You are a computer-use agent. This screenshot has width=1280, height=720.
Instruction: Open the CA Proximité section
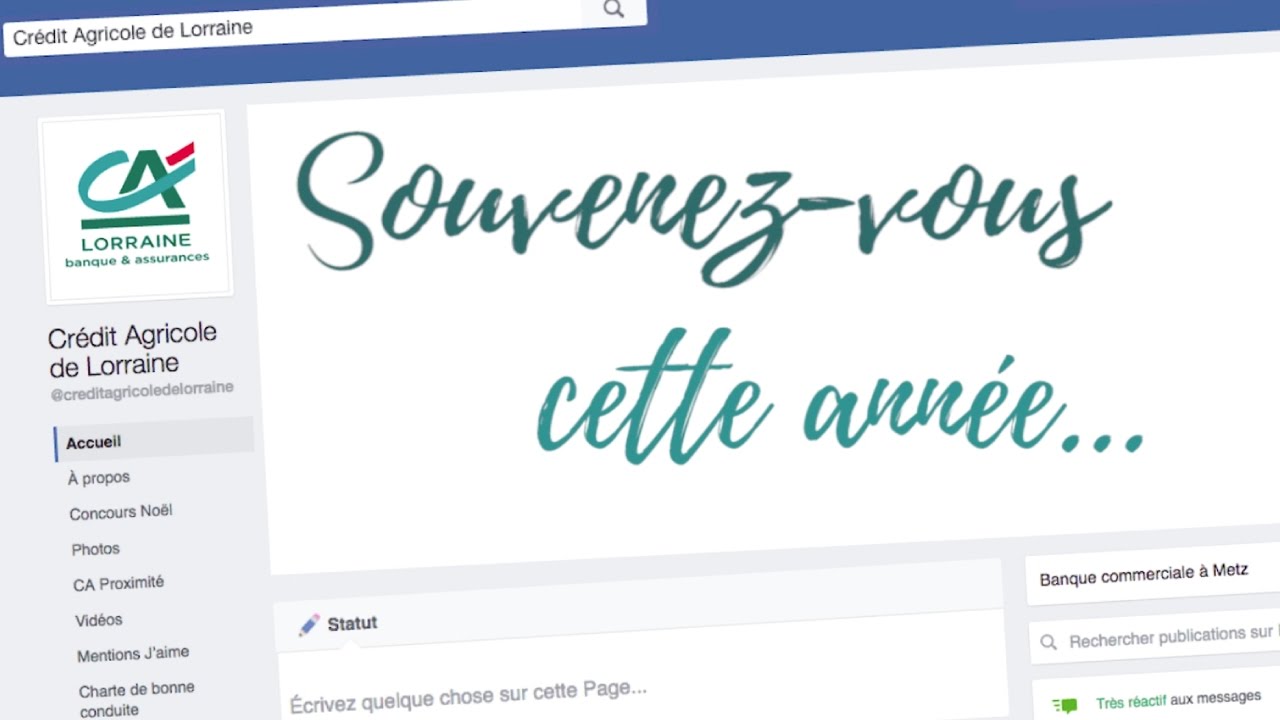(118, 583)
